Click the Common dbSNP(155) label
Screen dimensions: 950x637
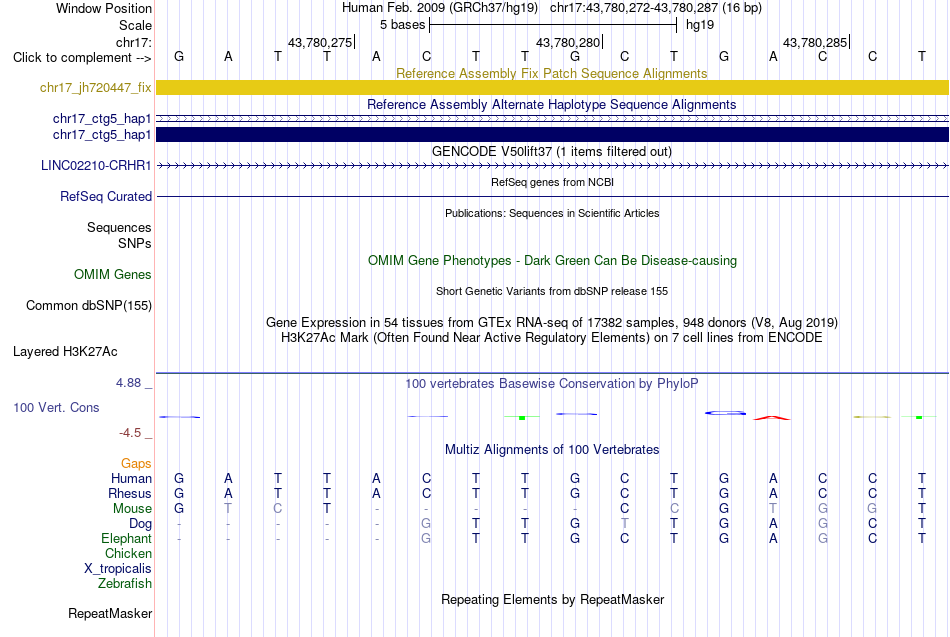pyautogui.click(x=88, y=305)
